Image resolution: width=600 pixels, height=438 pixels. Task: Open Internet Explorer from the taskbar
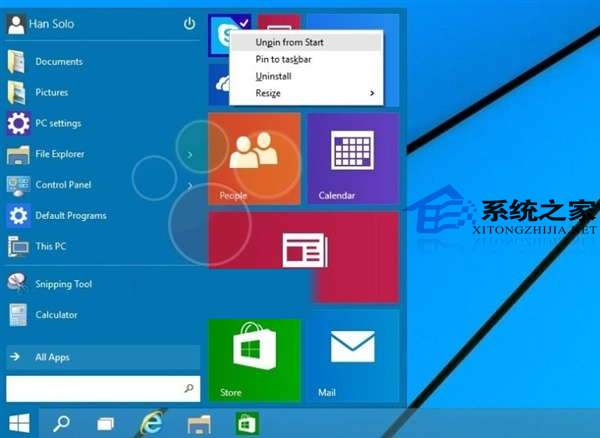pos(152,422)
